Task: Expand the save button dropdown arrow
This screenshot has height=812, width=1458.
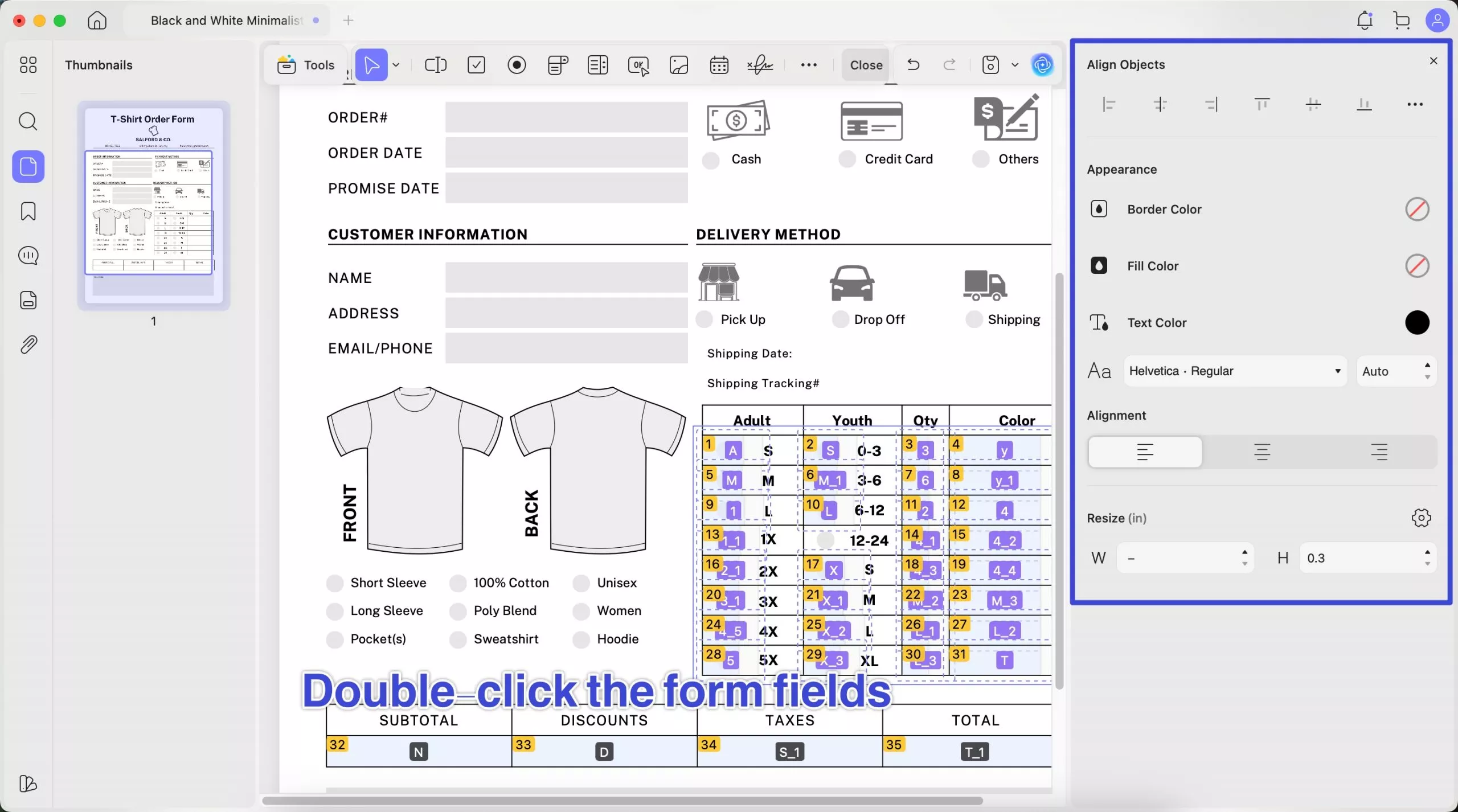Action: tap(1015, 64)
